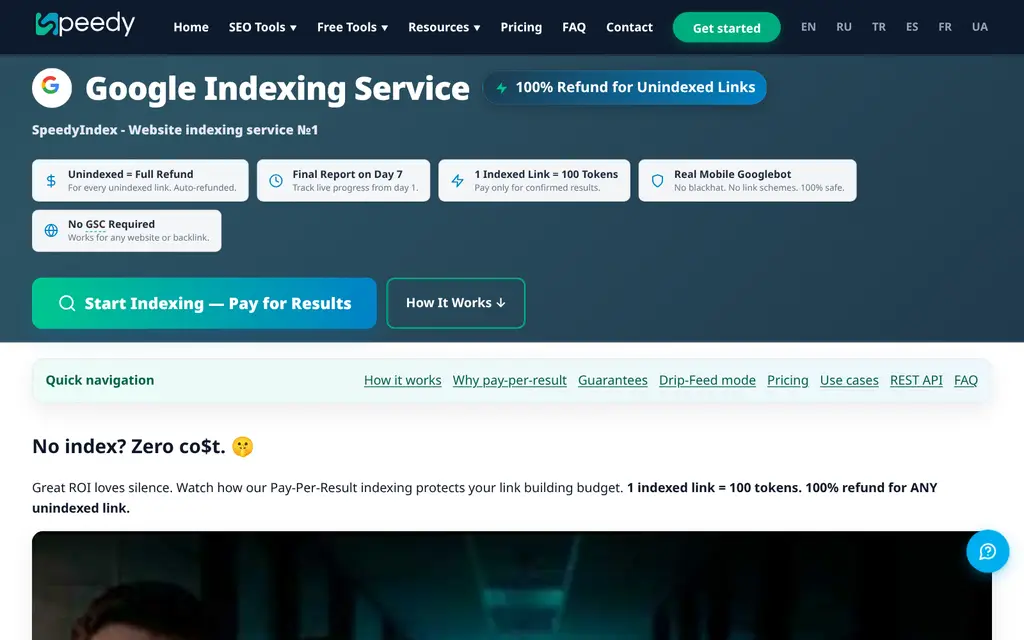This screenshot has width=1024, height=640.
Task: Jump to Pricing in quick navigation
Action: tap(788, 380)
